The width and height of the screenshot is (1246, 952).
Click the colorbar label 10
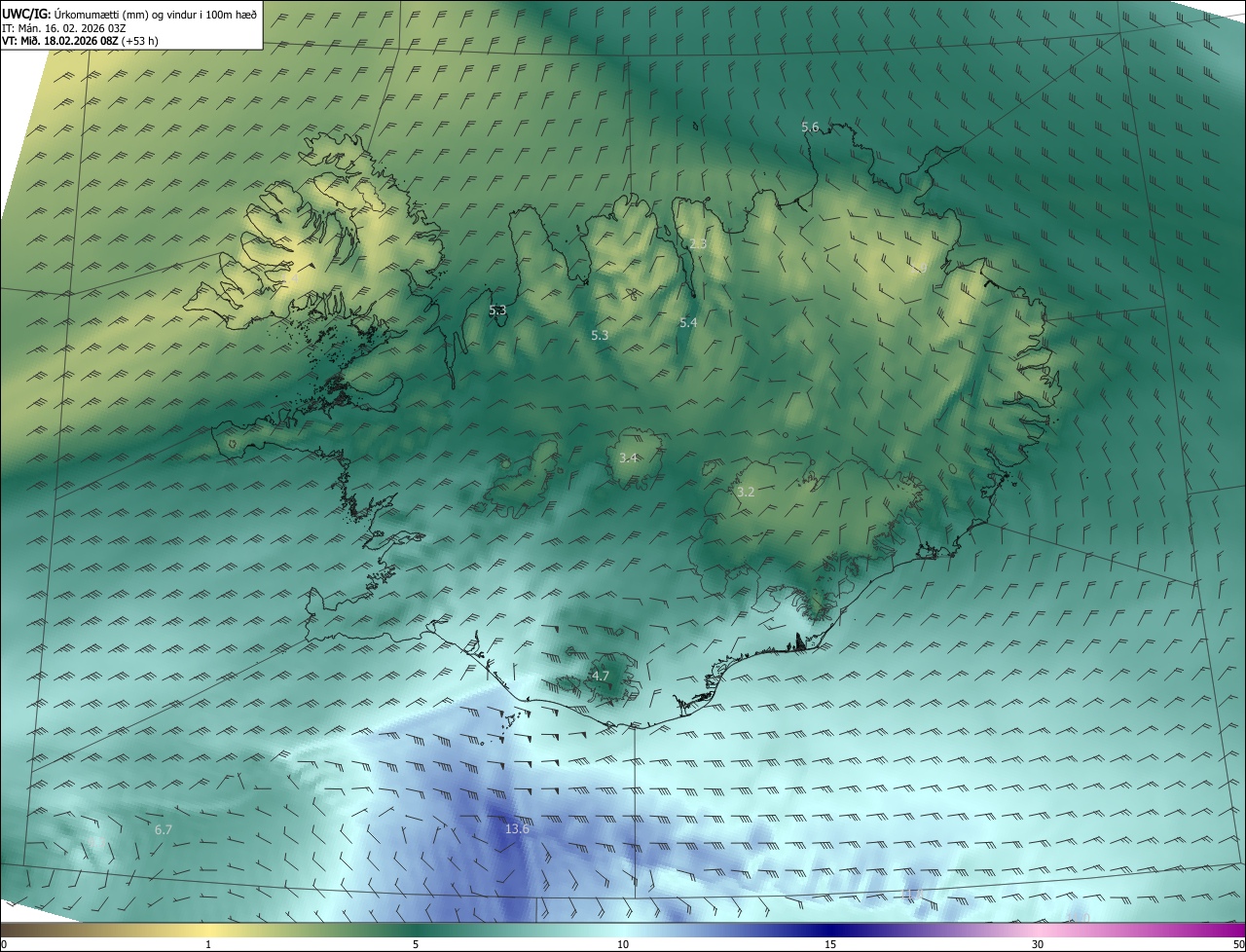(x=623, y=944)
